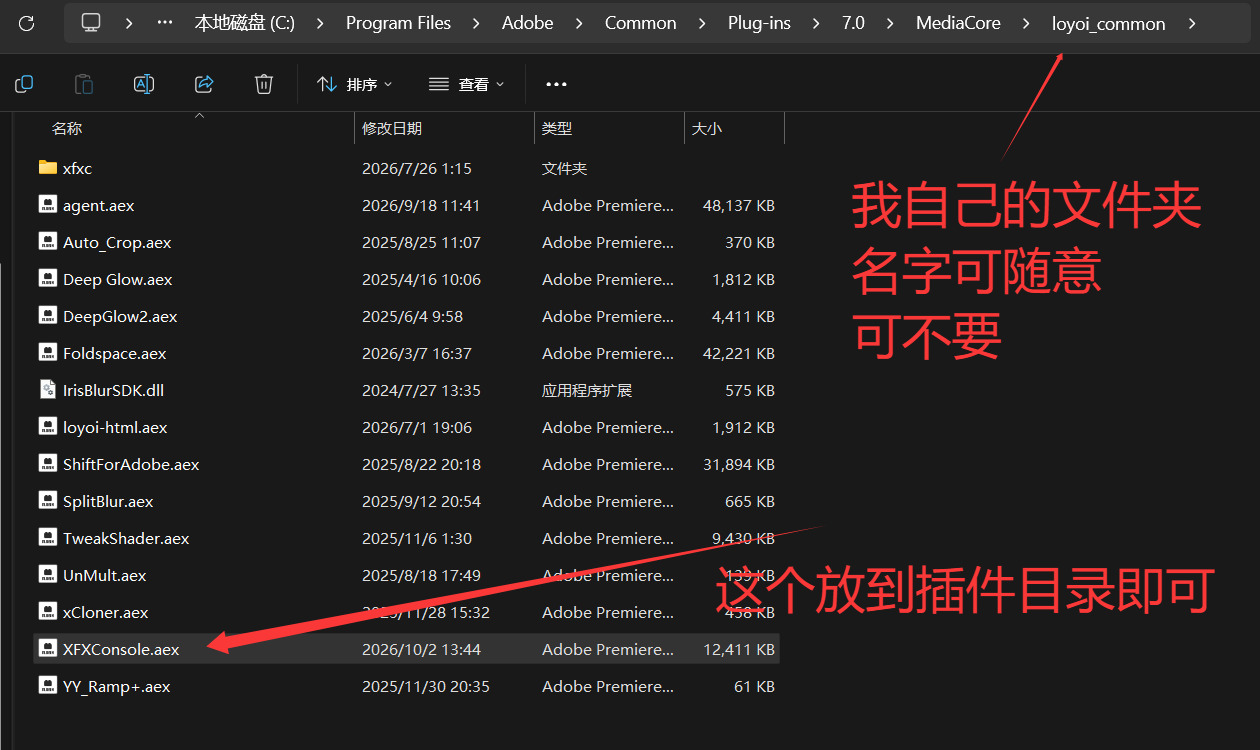The image size is (1260, 750).
Task: Select XFXConsole.aex file icon
Action: click(x=48, y=648)
